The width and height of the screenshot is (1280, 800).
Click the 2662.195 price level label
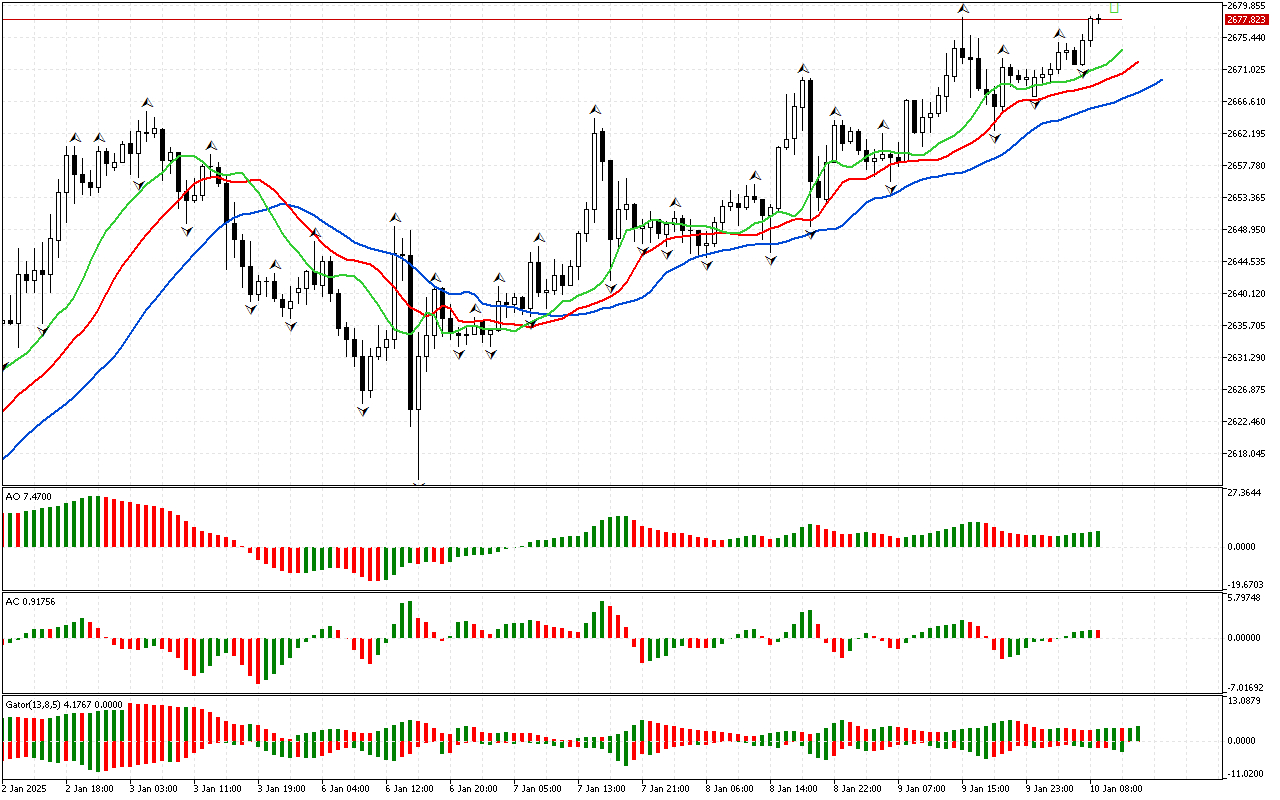(1246, 134)
